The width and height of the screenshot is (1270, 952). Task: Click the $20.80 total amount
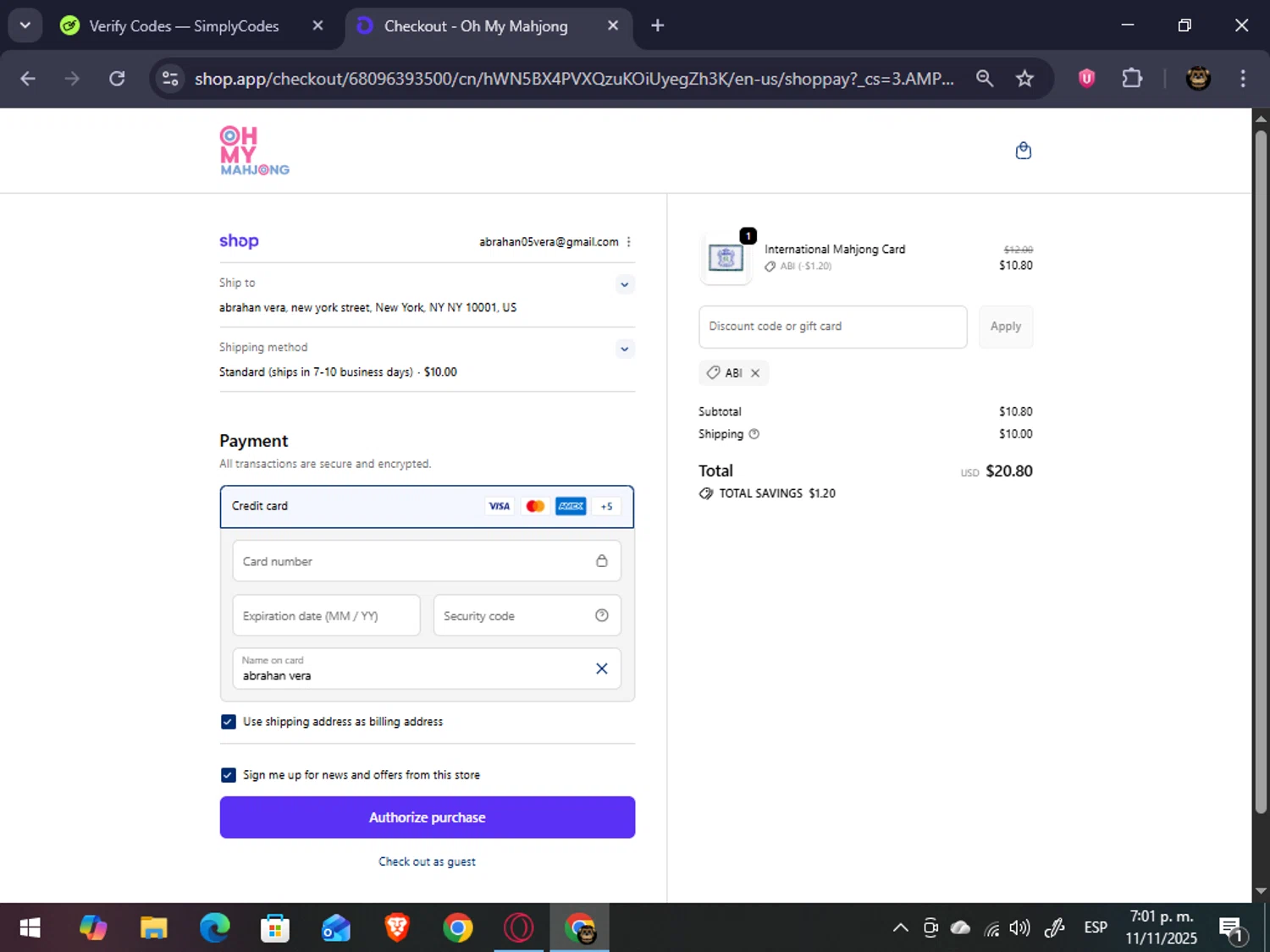click(x=1009, y=471)
